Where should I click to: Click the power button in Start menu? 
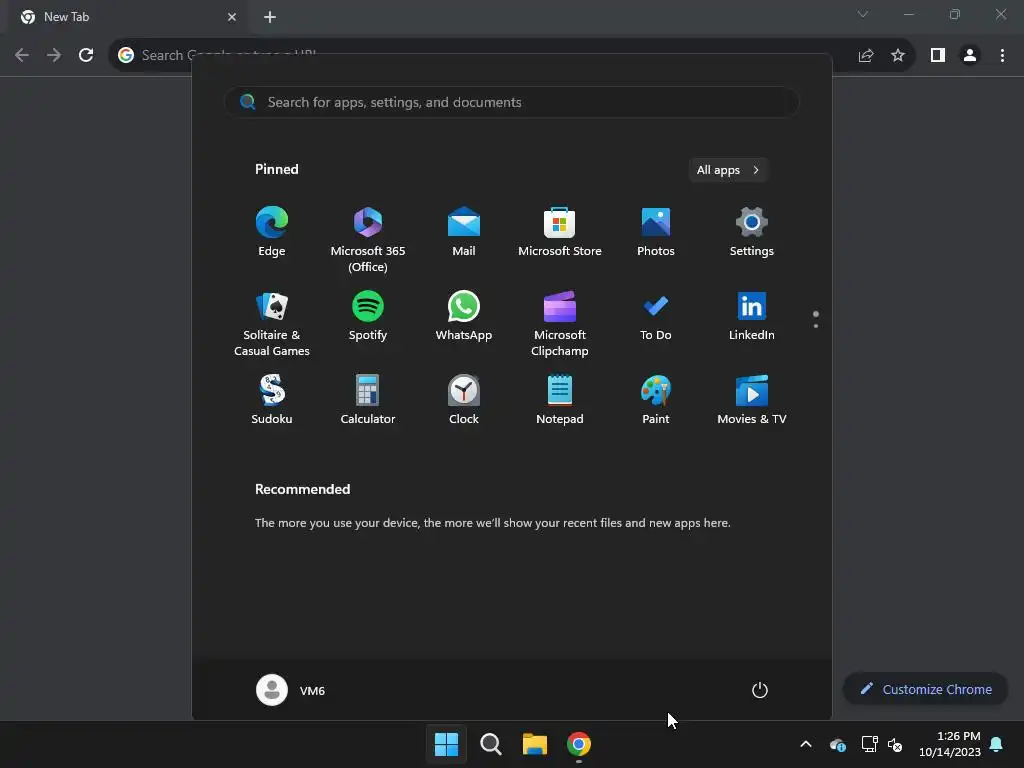pyautogui.click(x=760, y=690)
